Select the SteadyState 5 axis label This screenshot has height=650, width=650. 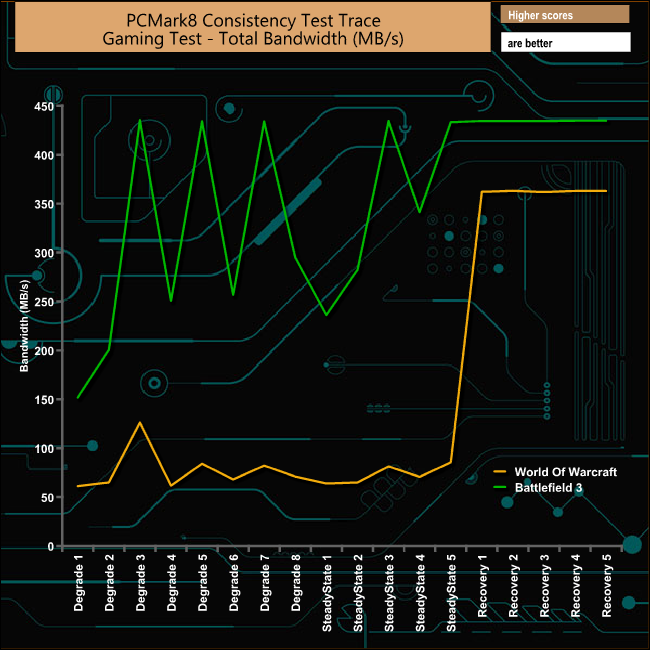tap(451, 593)
